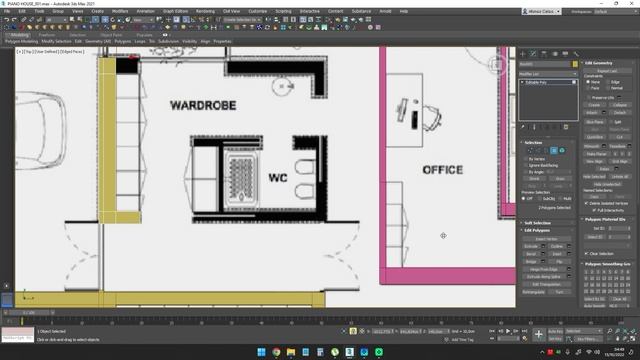
Task: Toggle Preserve UVs checkbox
Action: [x=588, y=98]
